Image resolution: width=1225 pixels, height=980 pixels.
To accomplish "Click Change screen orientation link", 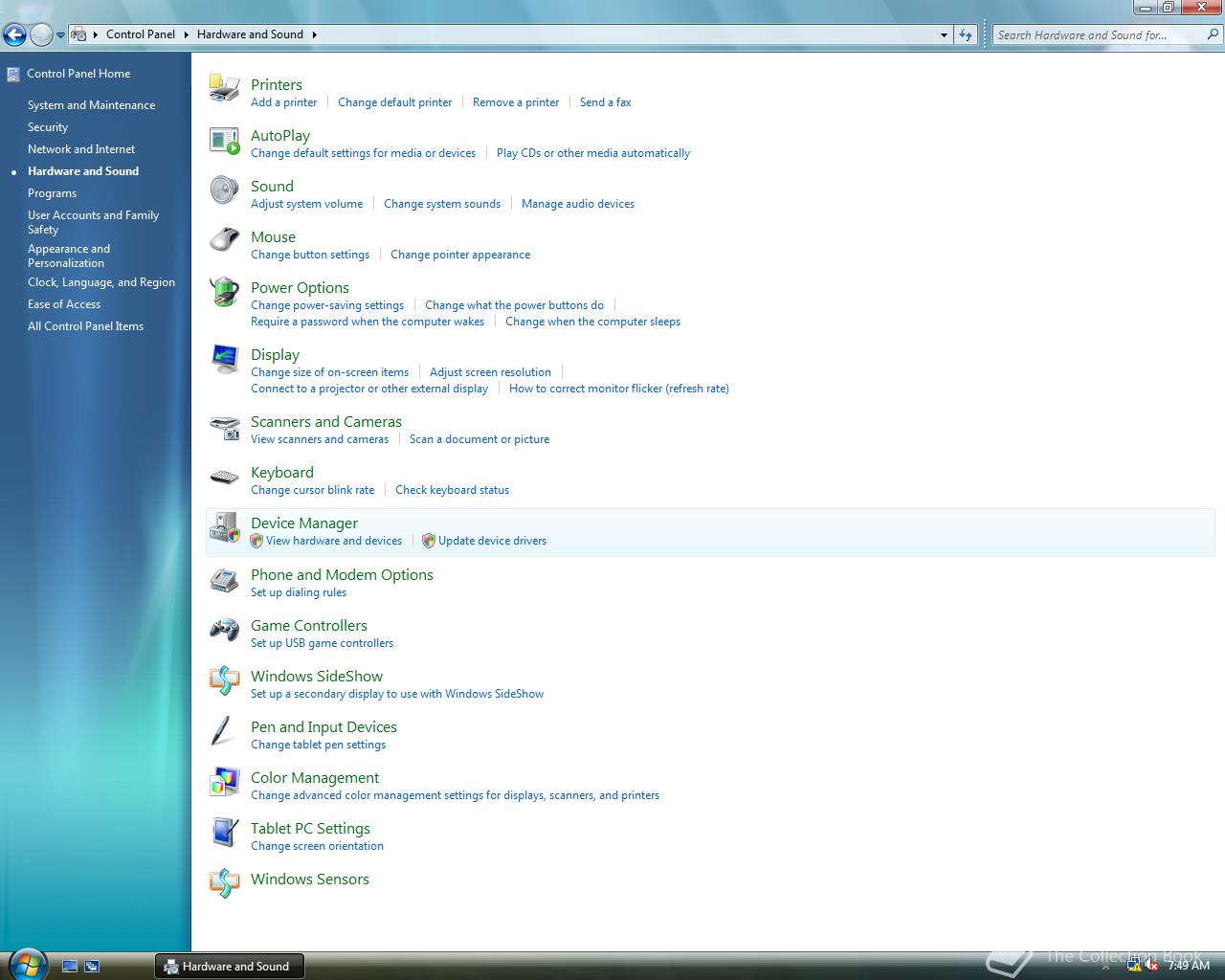I will (x=317, y=846).
